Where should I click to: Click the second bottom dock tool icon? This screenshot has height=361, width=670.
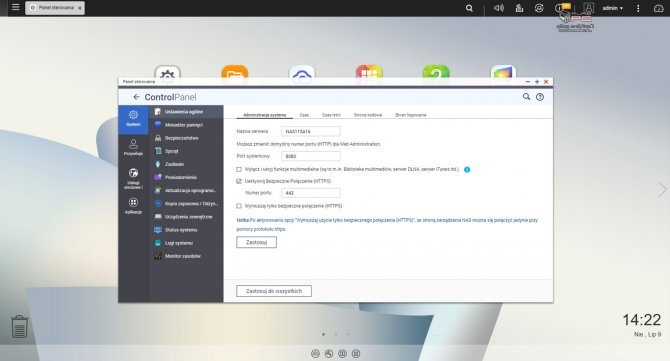coord(329,354)
